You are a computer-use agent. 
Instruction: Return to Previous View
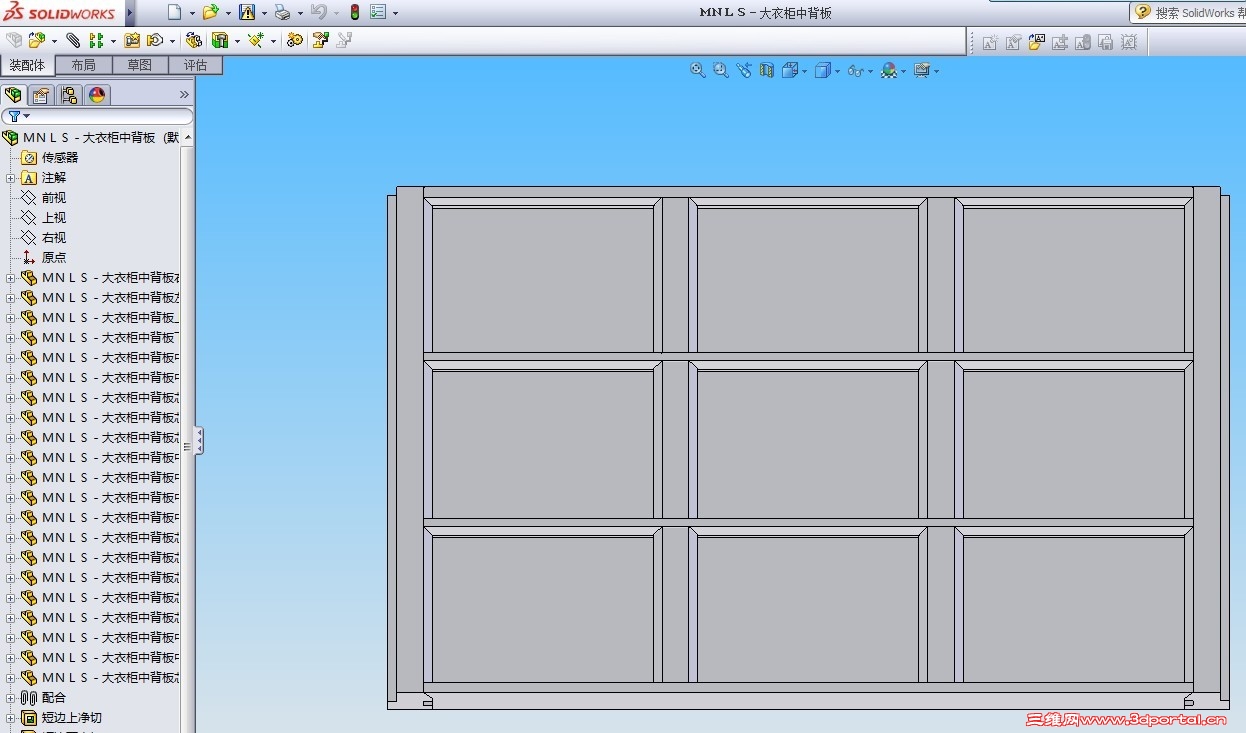click(744, 70)
